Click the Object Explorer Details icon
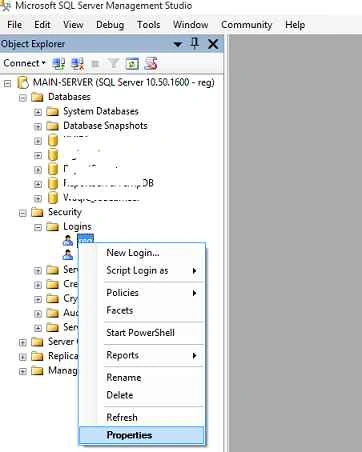The height and width of the screenshot is (452, 362). tap(150, 63)
